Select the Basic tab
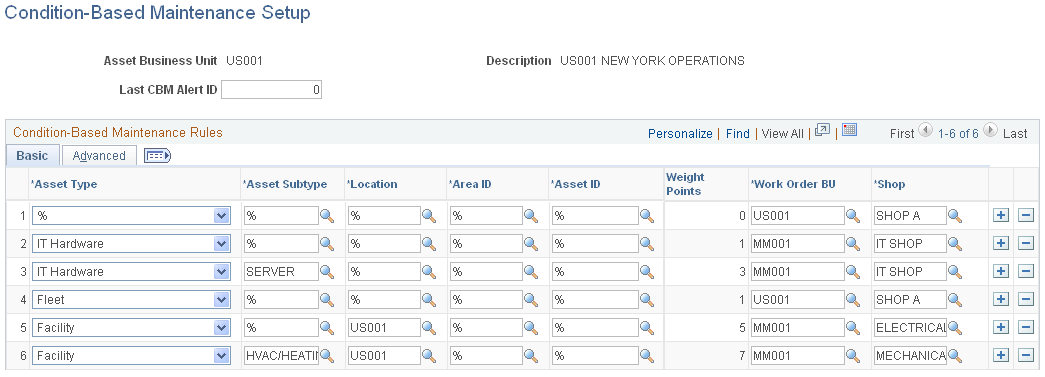 tap(32, 155)
